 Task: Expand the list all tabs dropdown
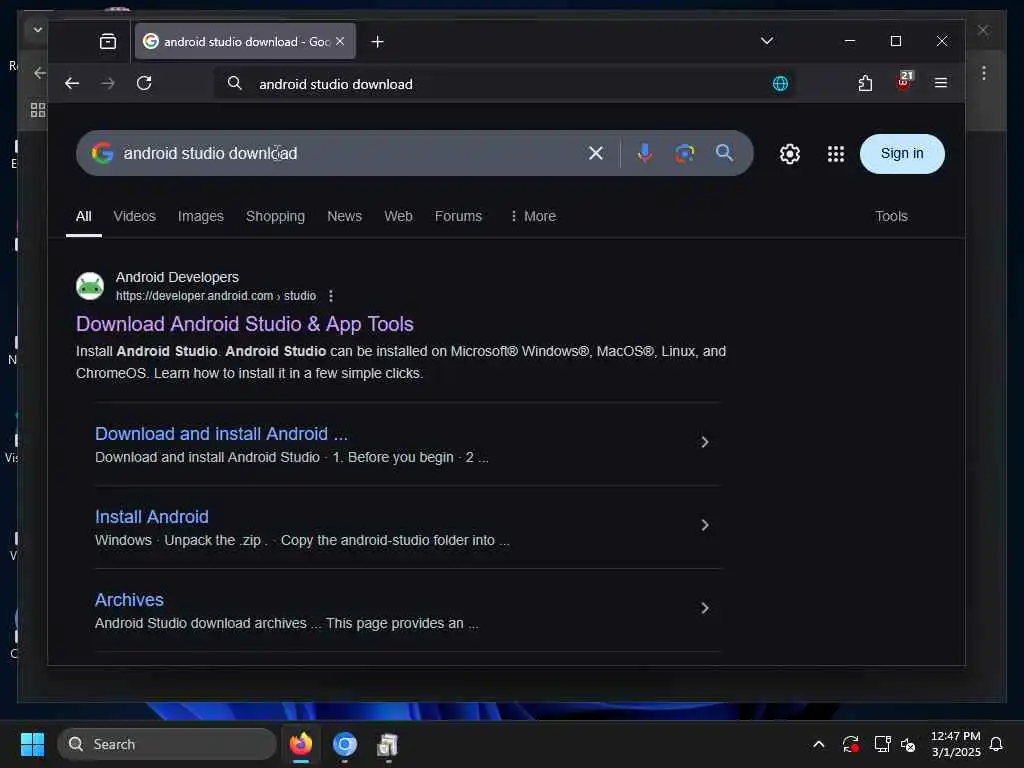coord(767,41)
